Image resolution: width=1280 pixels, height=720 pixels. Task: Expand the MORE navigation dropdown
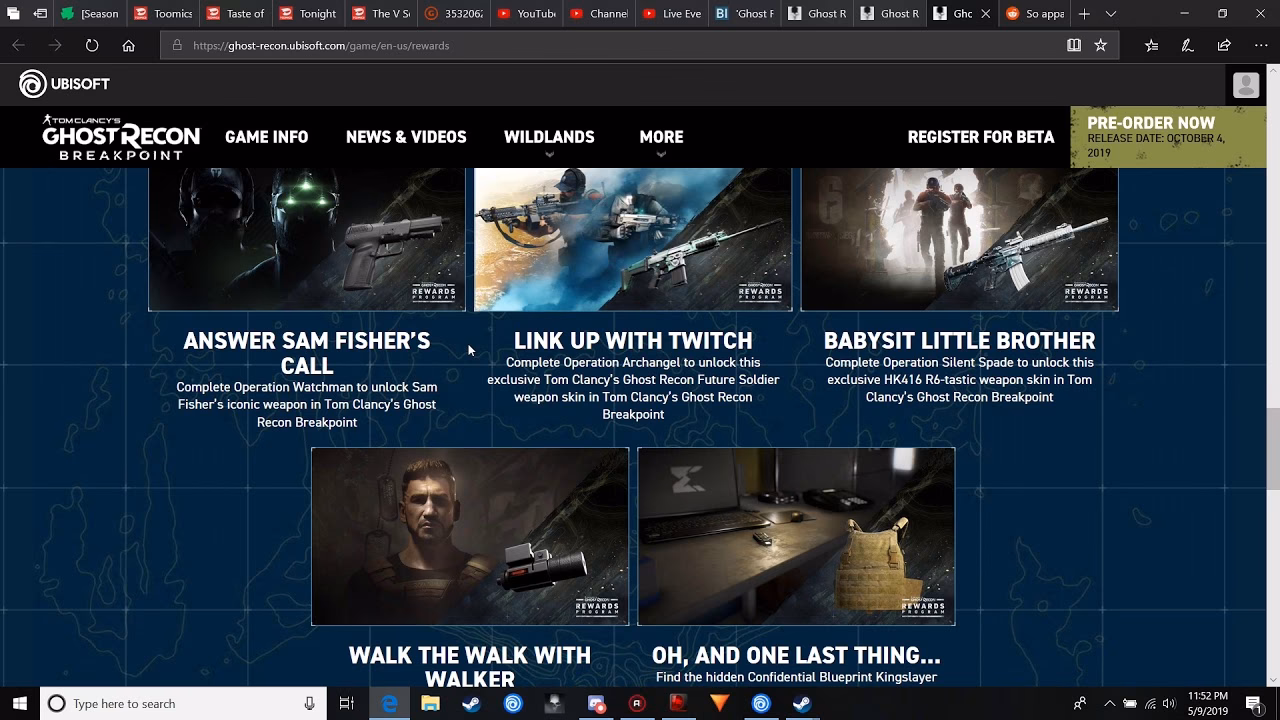[x=661, y=137]
